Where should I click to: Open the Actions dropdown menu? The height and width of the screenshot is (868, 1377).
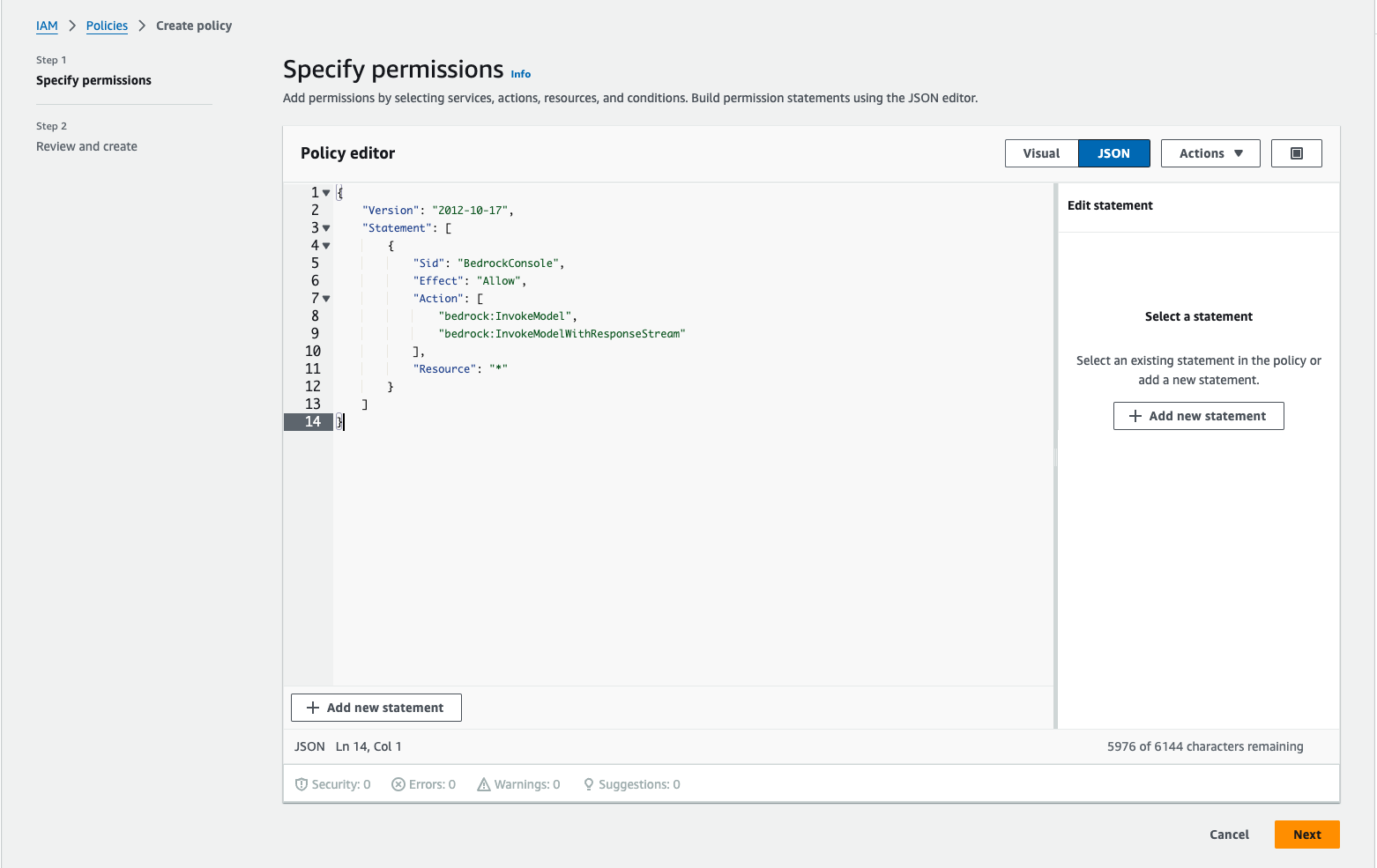tap(1210, 153)
